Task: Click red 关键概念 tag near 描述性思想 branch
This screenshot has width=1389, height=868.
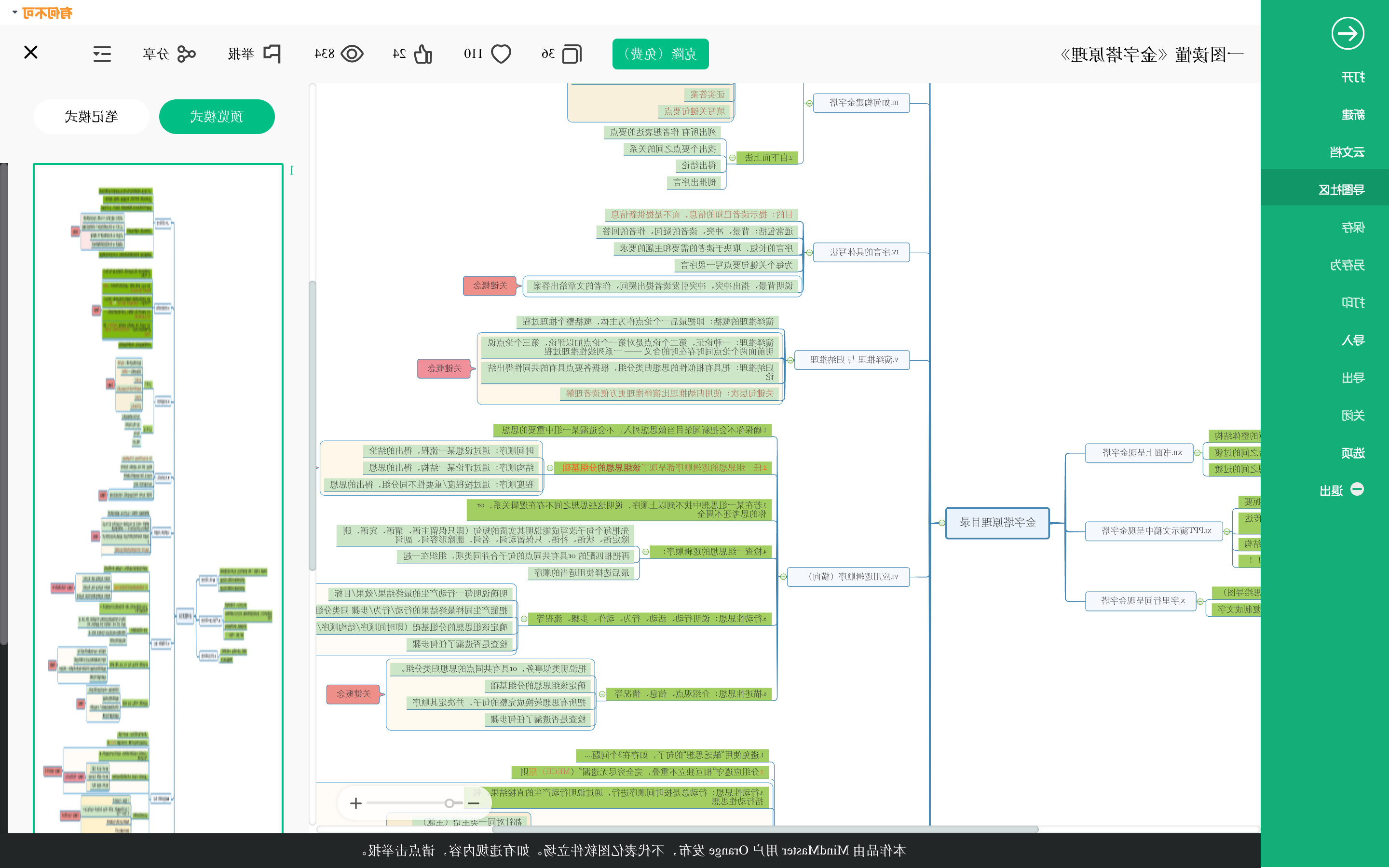Action: tap(354, 694)
